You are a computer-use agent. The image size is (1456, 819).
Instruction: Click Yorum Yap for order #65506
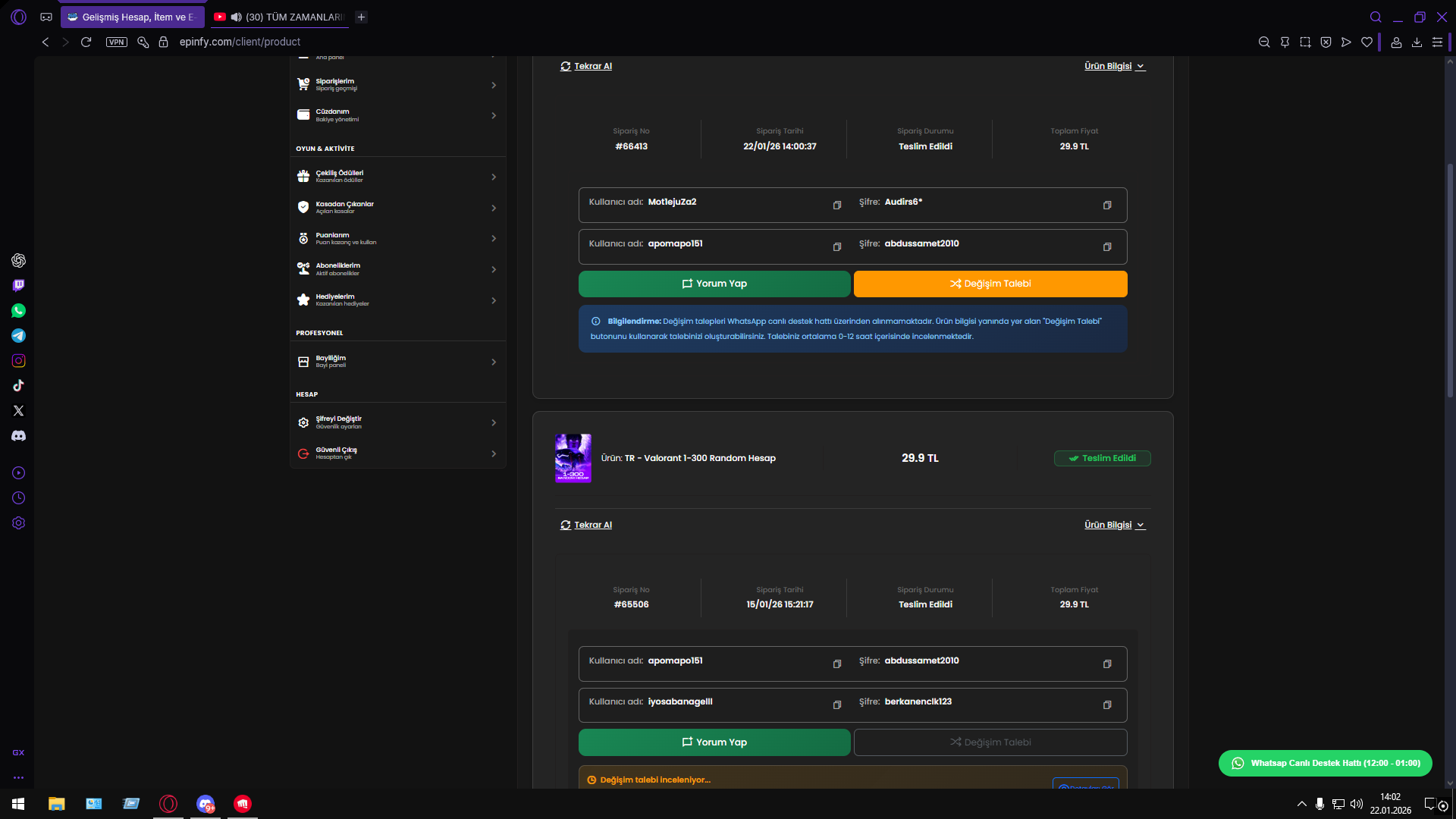(x=714, y=743)
